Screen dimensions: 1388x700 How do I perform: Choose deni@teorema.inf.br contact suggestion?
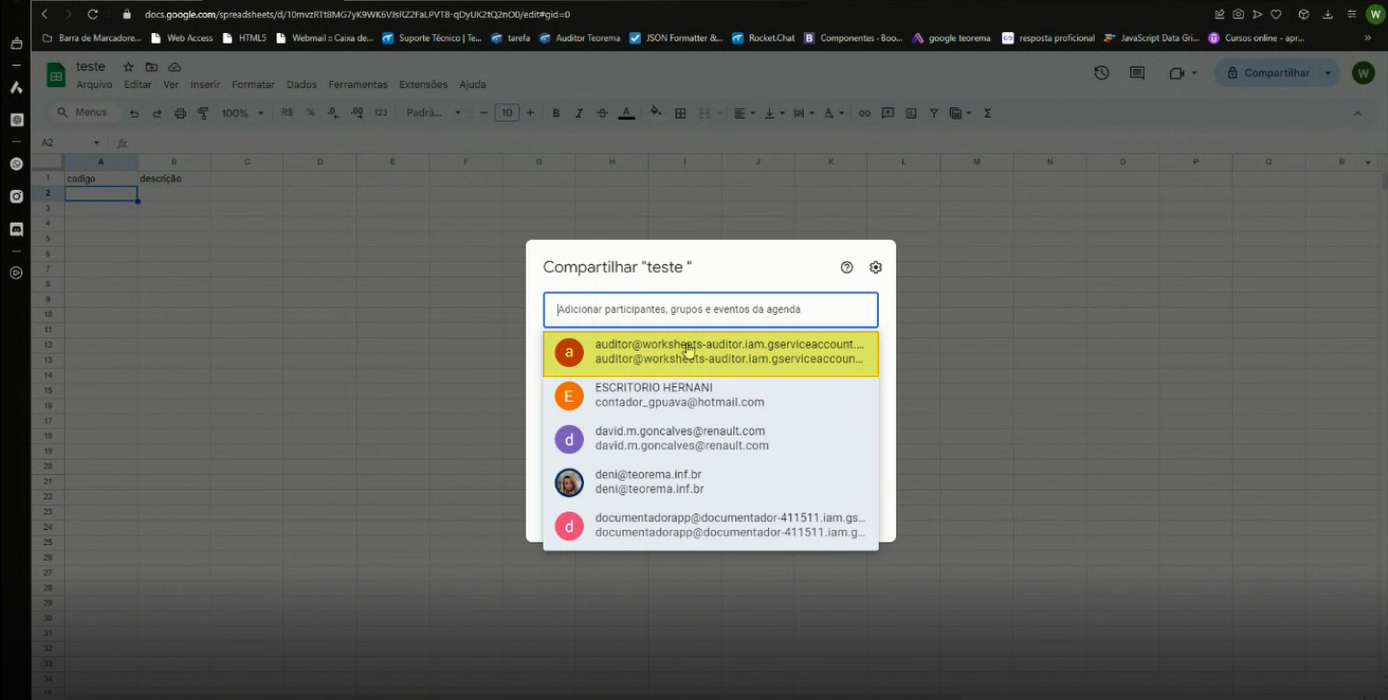pos(711,482)
